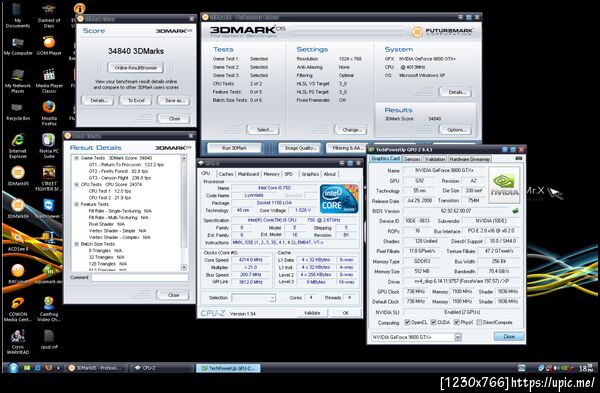Screen dimensions: 600x393
Task: Click the Result Details list scrollbar
Action: click(x=184, y=212)
